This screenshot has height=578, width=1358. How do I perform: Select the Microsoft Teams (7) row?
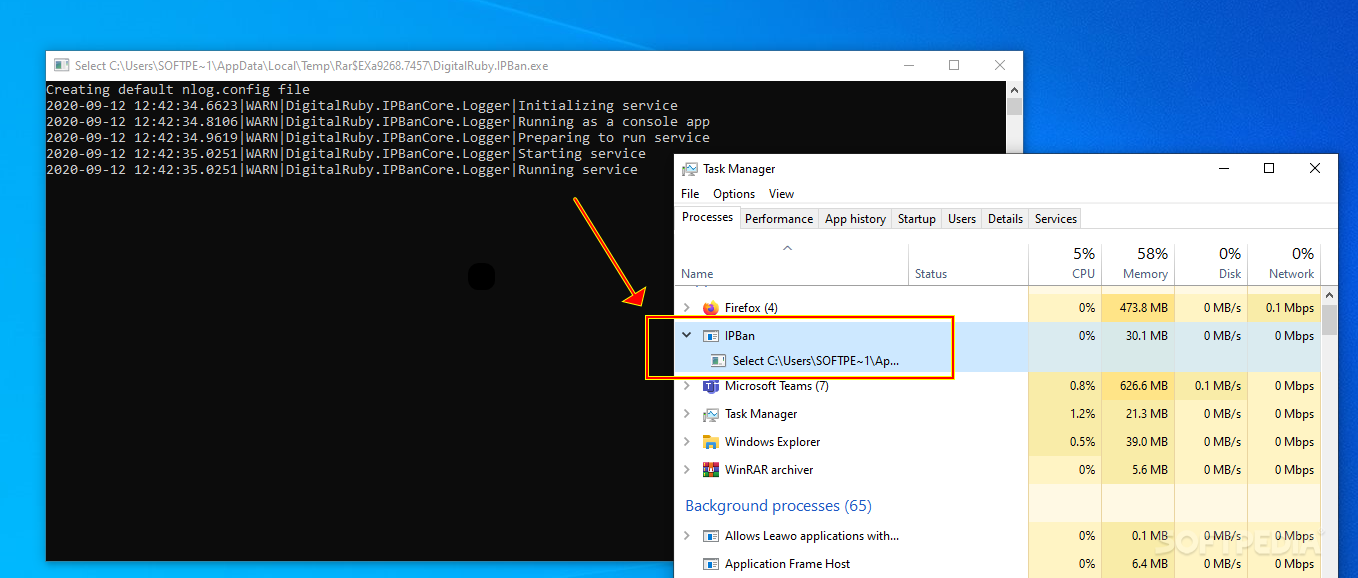(x=998, y=386)
